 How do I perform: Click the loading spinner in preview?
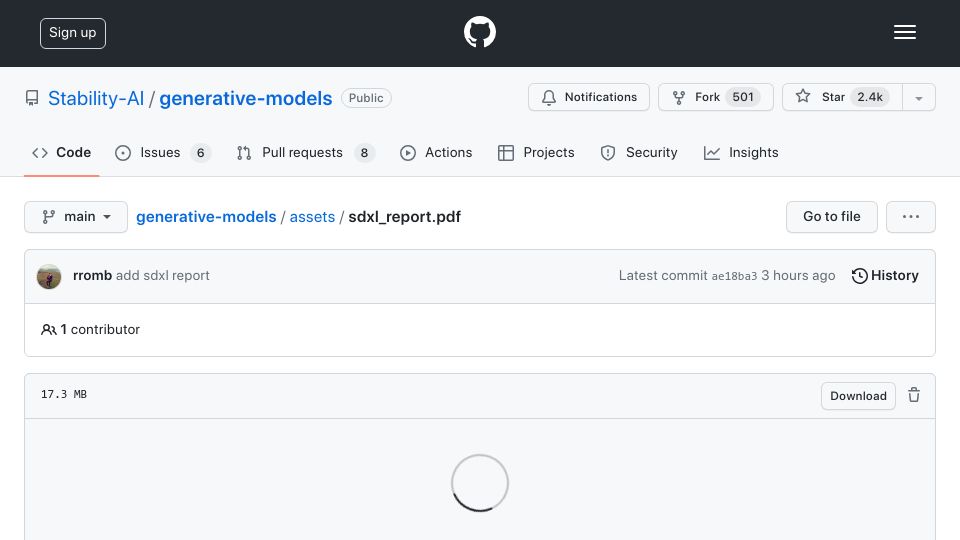479,482
